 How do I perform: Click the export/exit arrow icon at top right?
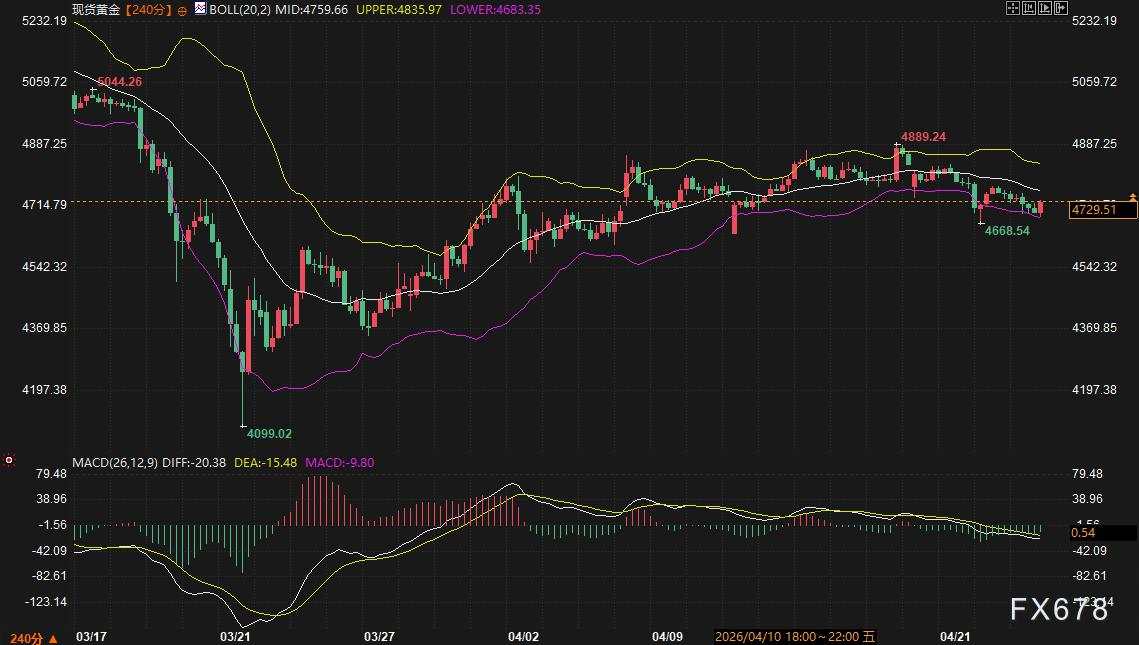point(1061,8)
